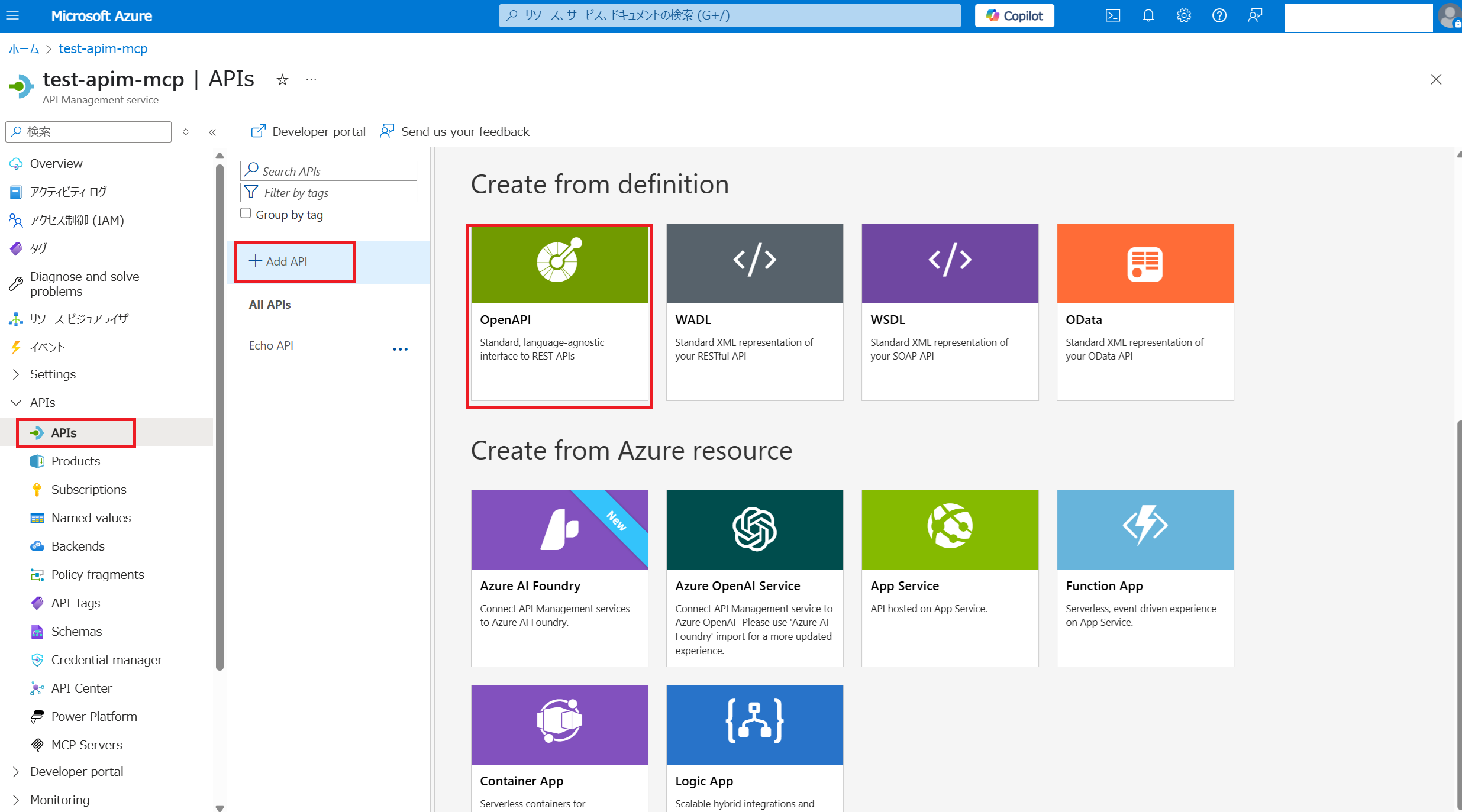Close the APIs blade

coord(1435,79)
